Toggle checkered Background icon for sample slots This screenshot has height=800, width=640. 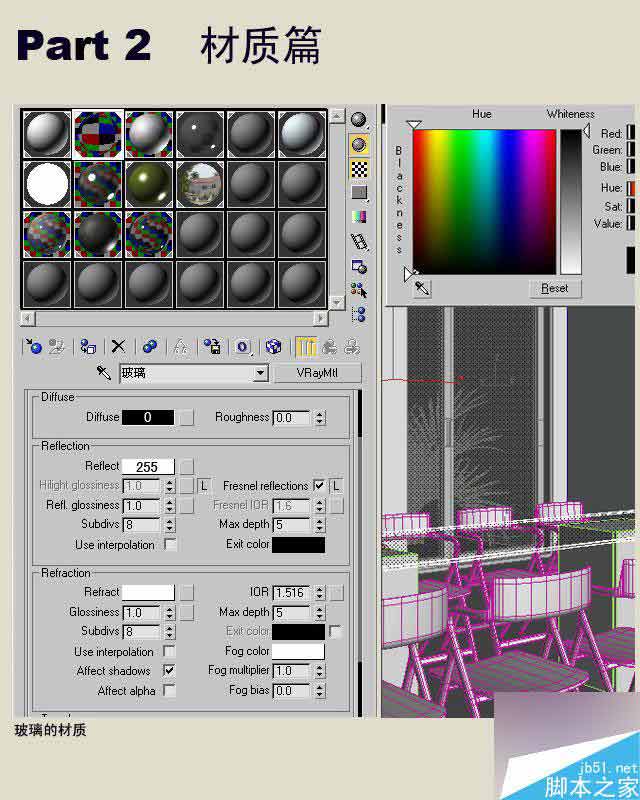(358, 169)
